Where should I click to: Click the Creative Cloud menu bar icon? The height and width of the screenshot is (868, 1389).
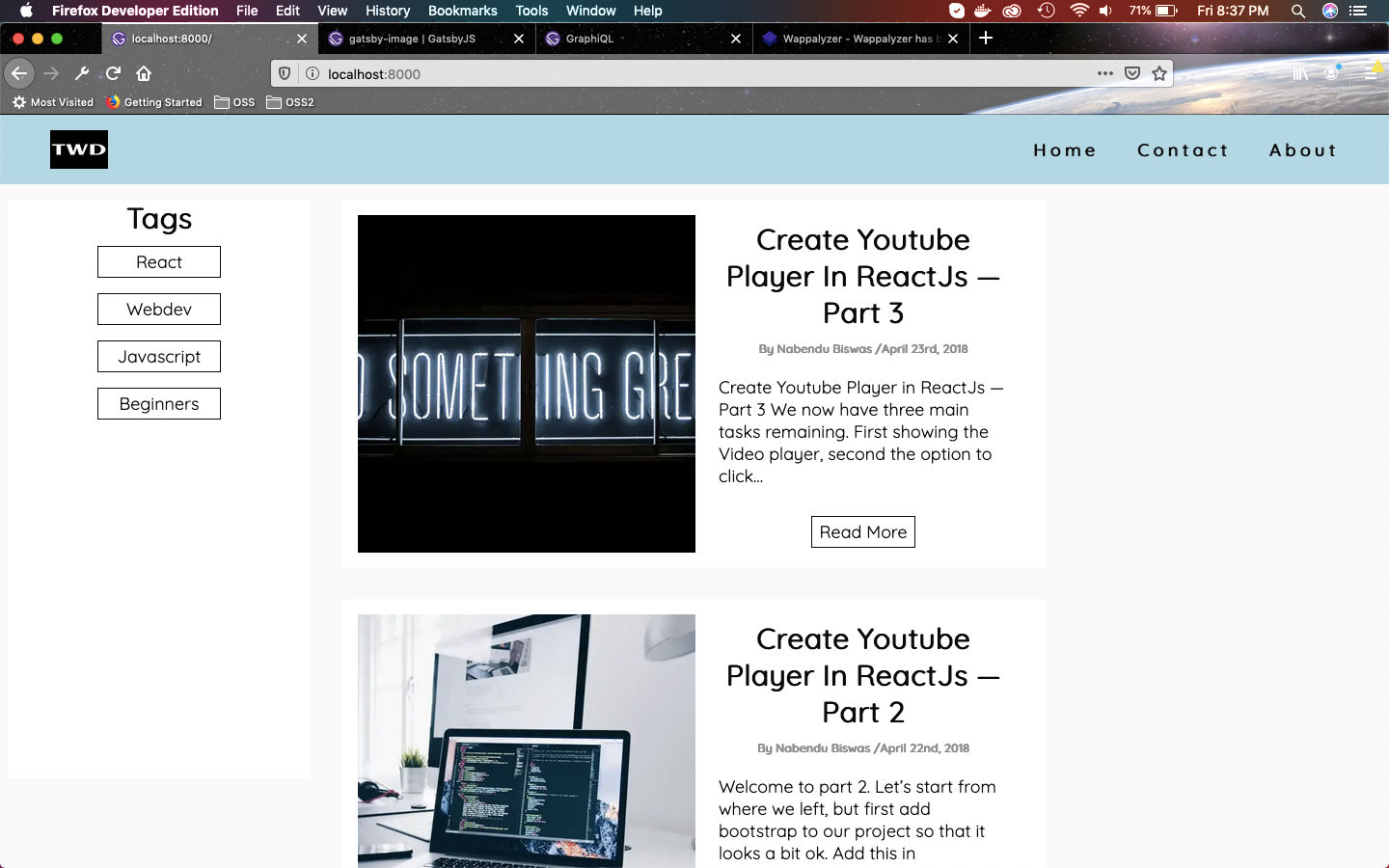pos(1012,11)
